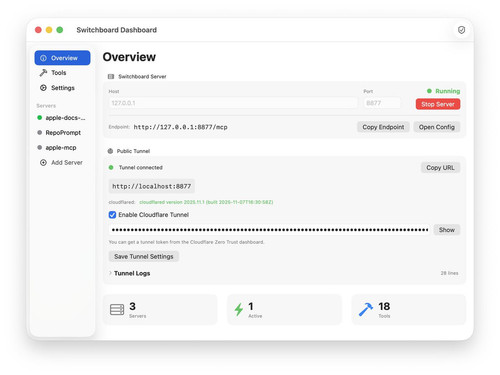Viewport: 500px width, 375px height.
Task: Click the Switchboard Dashboard window title
Action: pyautogui.click(x=117, y=30)
